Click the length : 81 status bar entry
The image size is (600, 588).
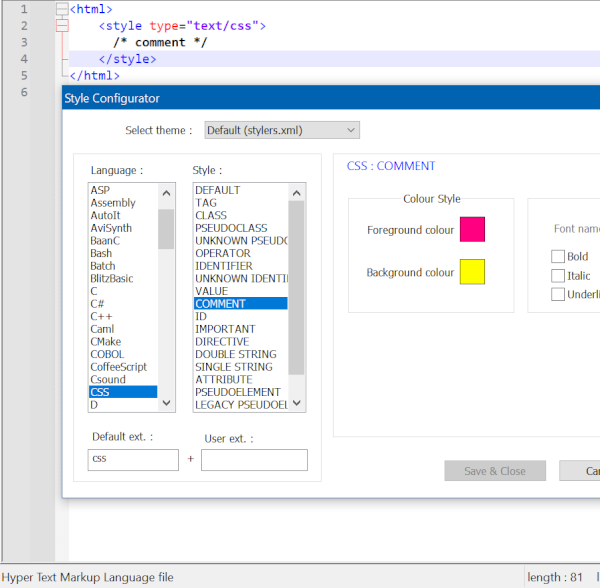[x=555, y=577]
